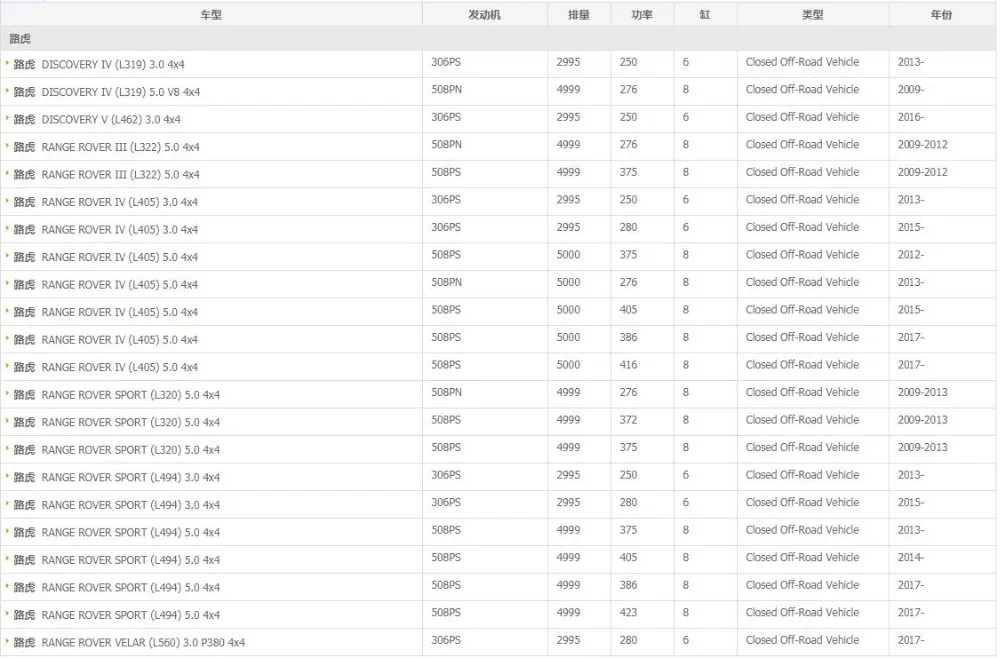
Task: Select engine code 508PN in DISCOVERY IV 5.0 V8 row
Action: 446,90
